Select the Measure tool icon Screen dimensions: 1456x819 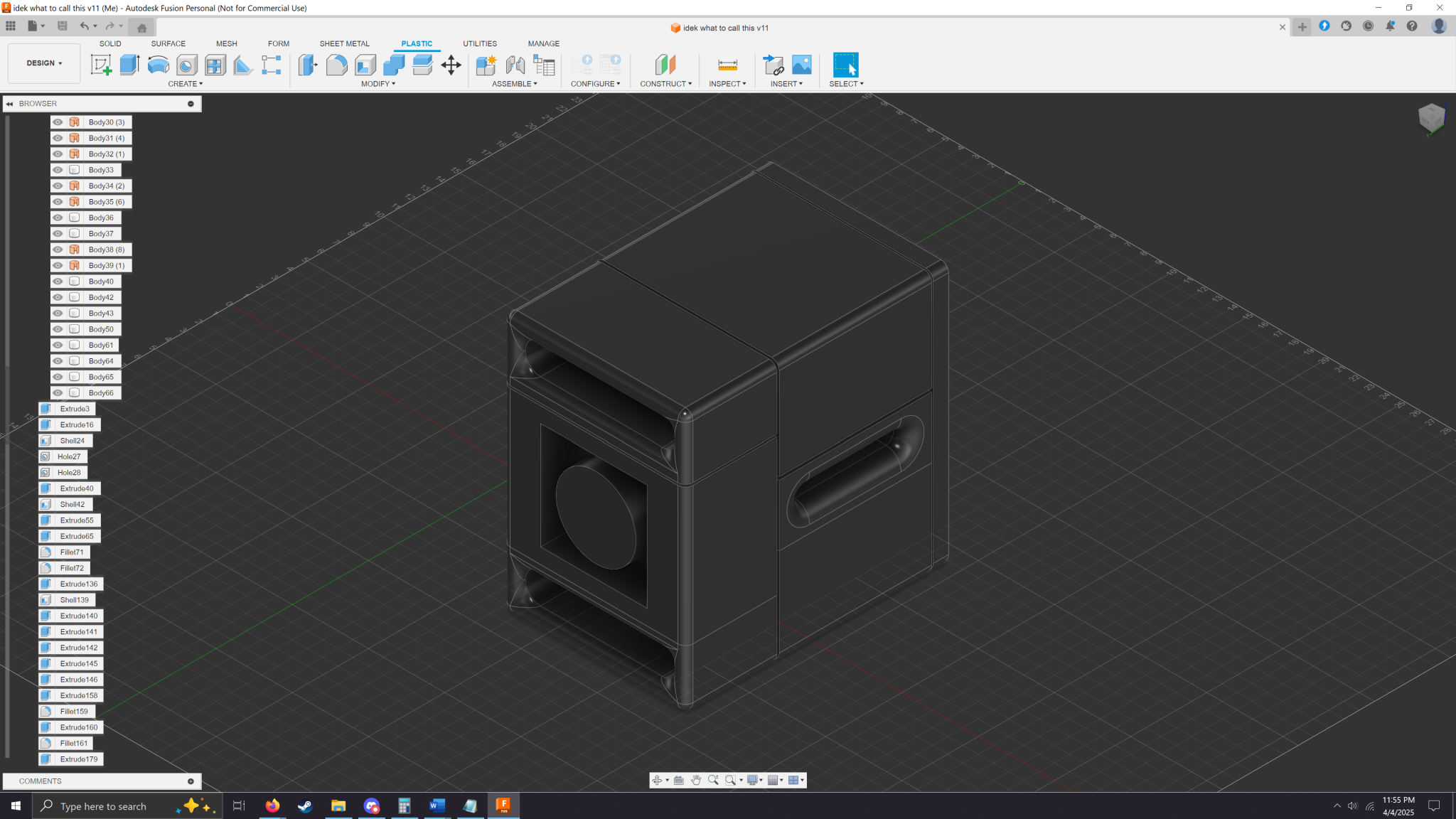click(x=727, y=65)
